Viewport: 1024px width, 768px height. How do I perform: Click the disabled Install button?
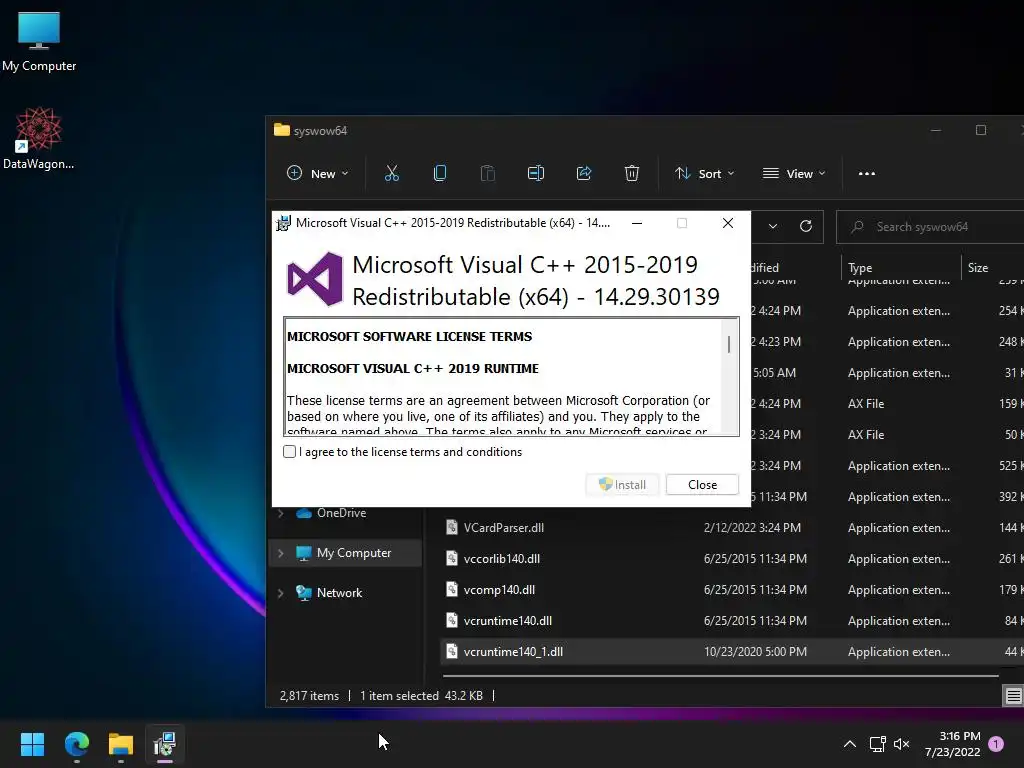point(622,485)
